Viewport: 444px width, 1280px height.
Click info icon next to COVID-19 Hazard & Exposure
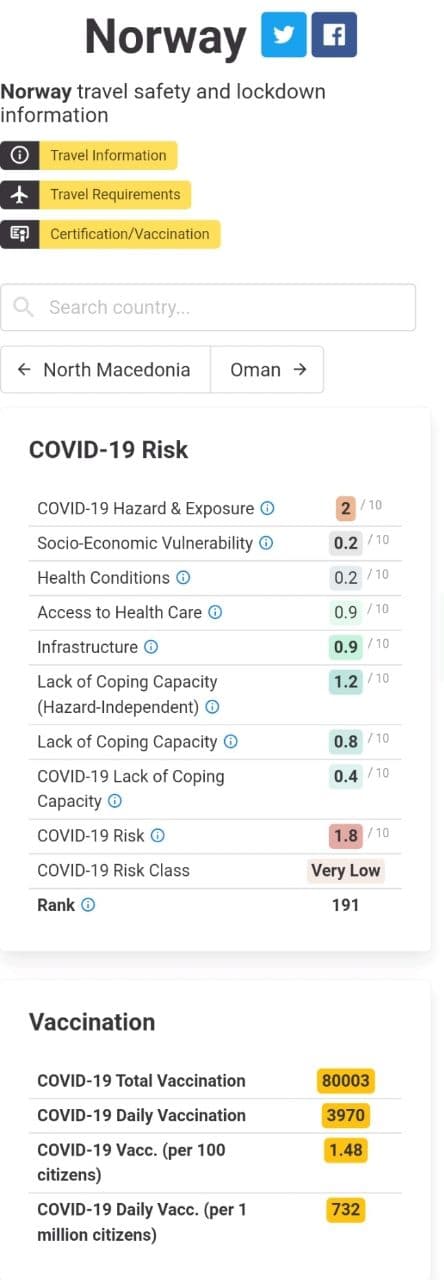pos(267,508)
